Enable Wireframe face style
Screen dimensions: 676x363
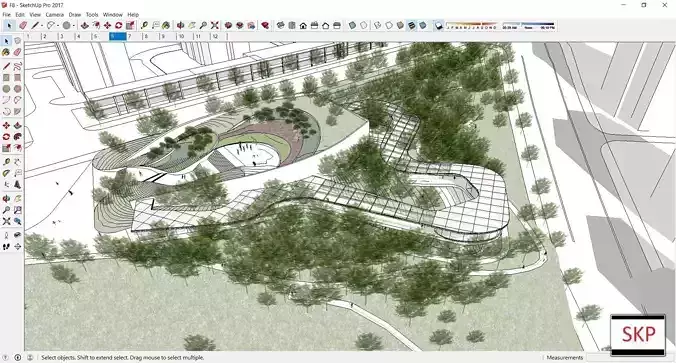coord(378,26)
